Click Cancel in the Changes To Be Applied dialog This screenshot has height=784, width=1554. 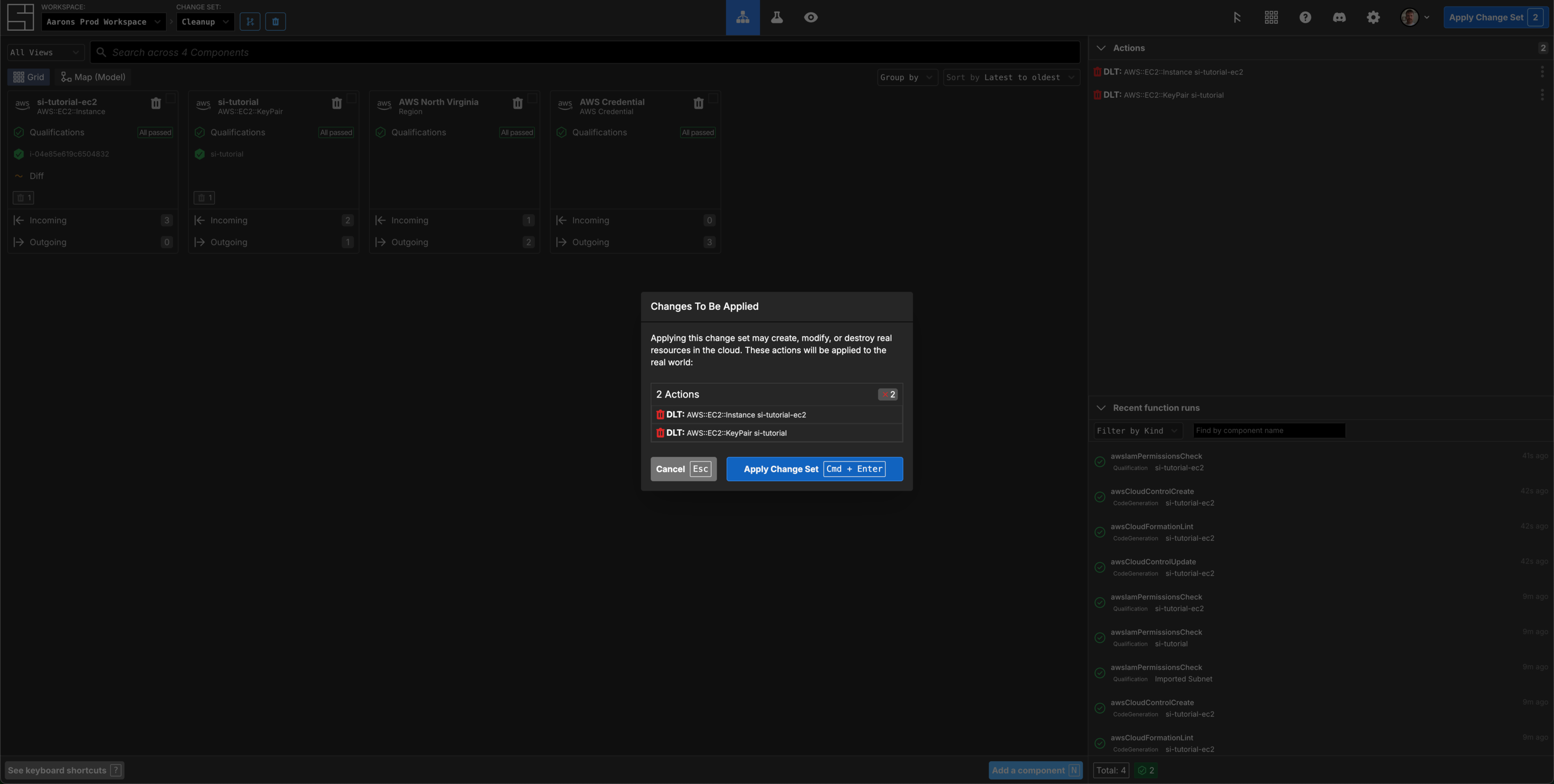(x=683, y=469)
